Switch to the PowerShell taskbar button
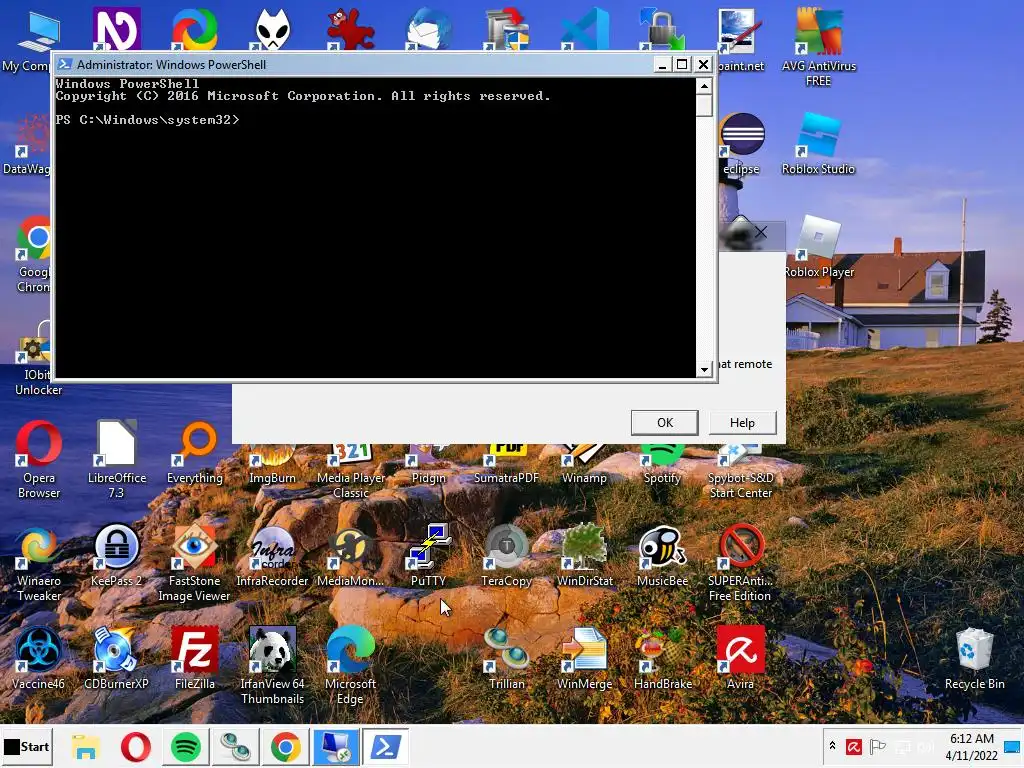This screenshot has height=768, width=1024. pyautogui.click(x=385, y=746)
